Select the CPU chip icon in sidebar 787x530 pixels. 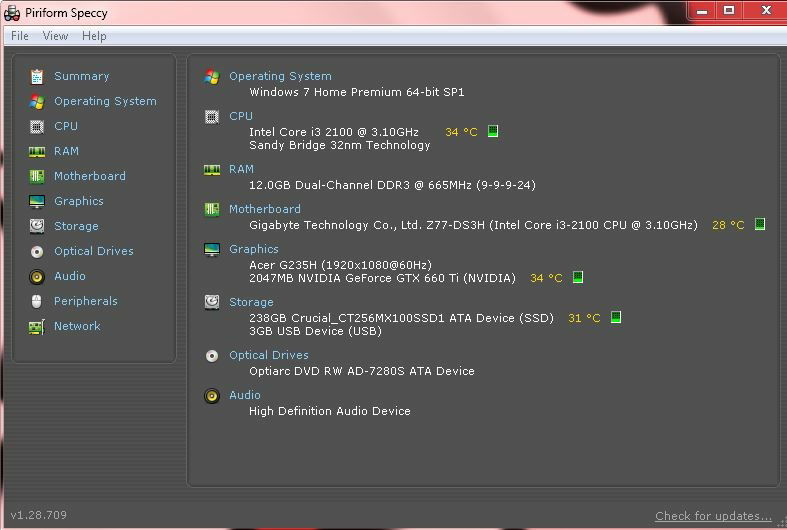37,126
